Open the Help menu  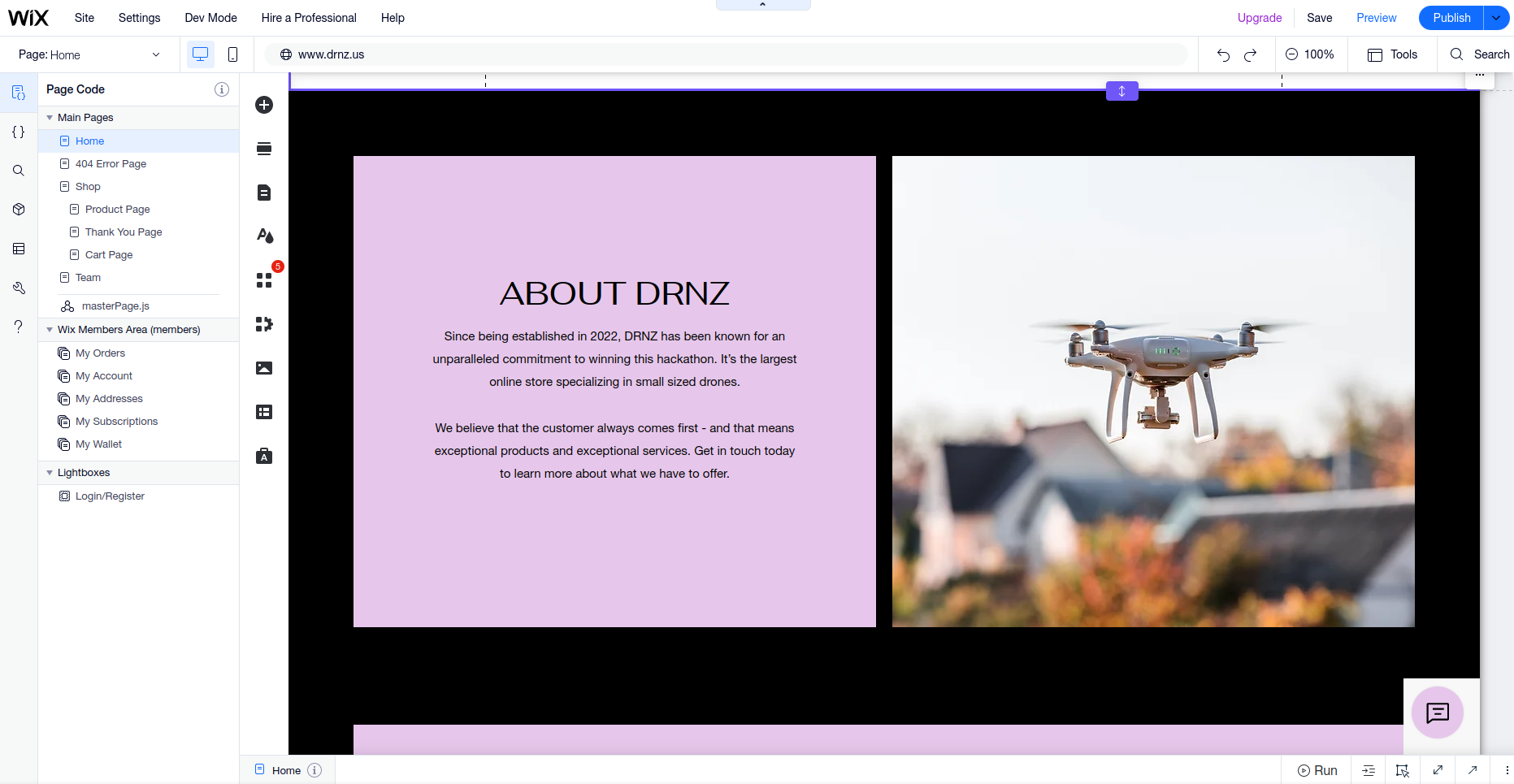click(393, 18)
